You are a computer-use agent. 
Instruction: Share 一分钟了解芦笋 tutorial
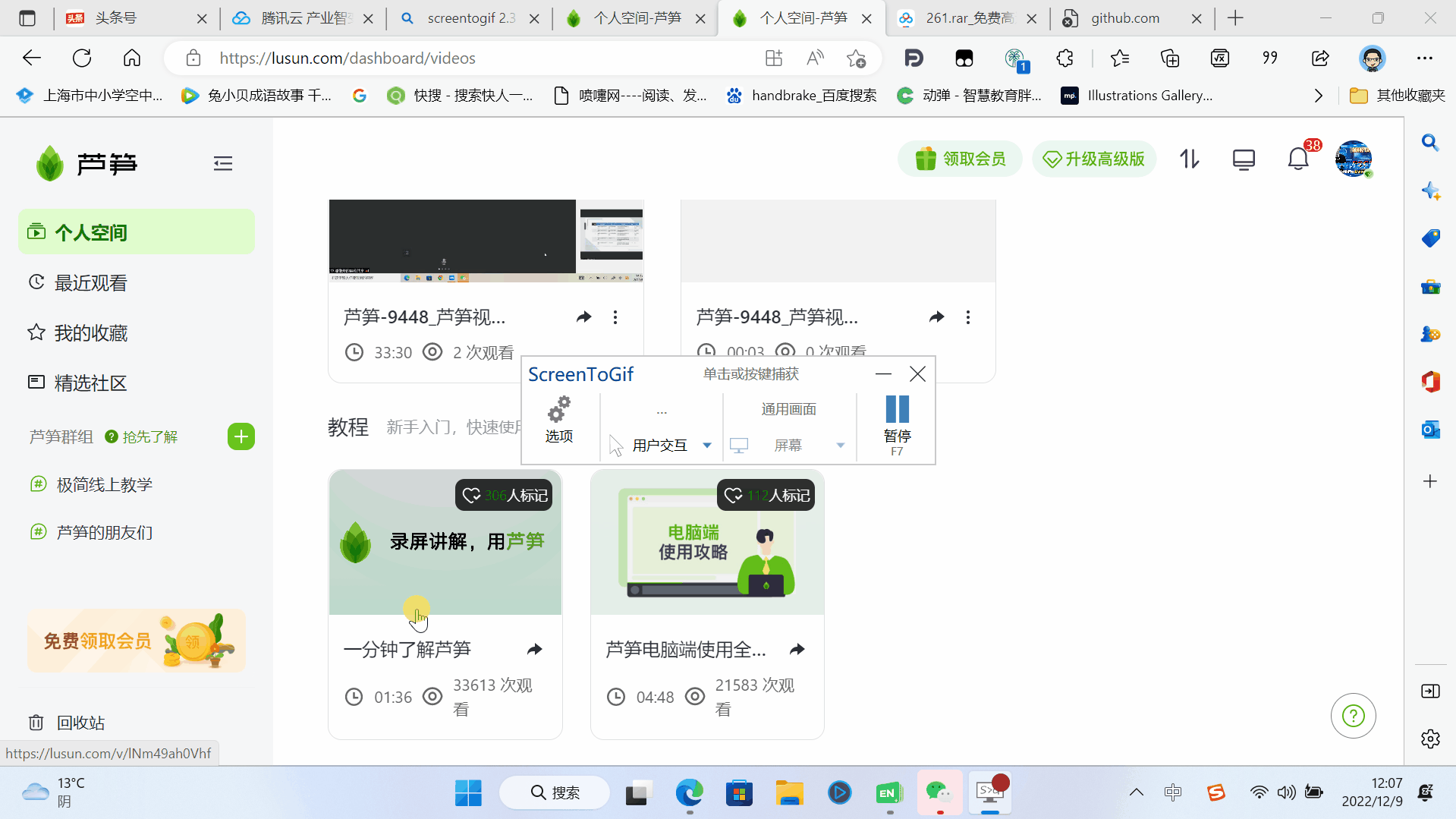pos(535,649)
